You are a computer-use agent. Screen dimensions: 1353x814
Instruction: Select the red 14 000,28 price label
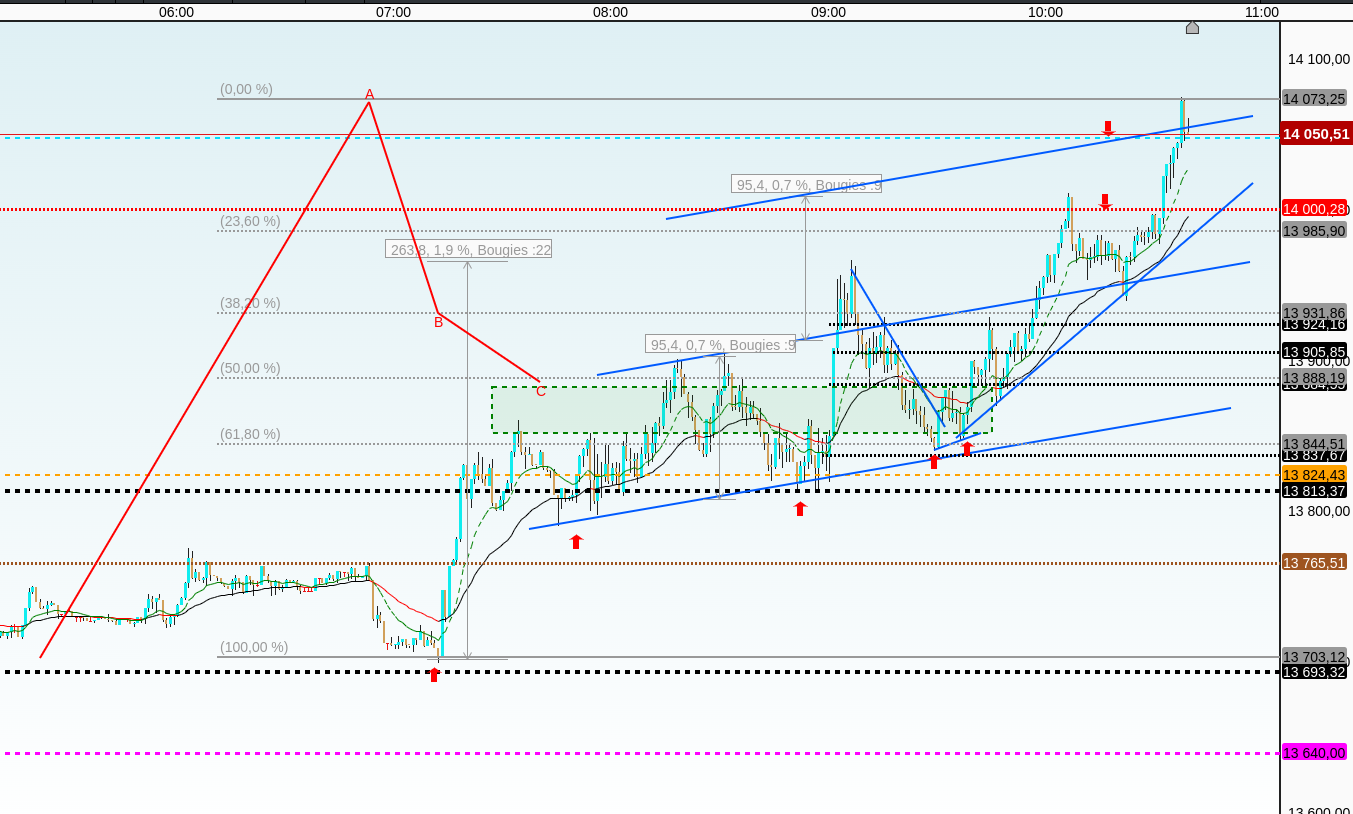click(1314, 208)
